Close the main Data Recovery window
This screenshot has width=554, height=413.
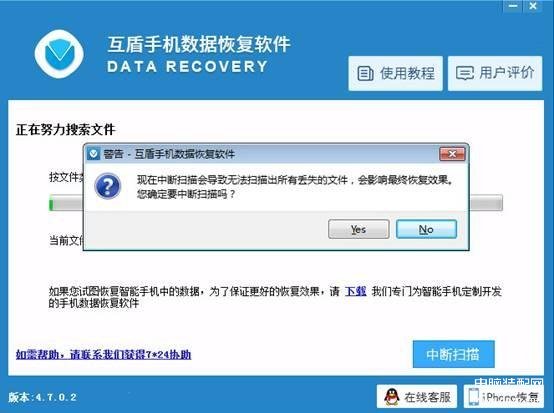[533, 6]
